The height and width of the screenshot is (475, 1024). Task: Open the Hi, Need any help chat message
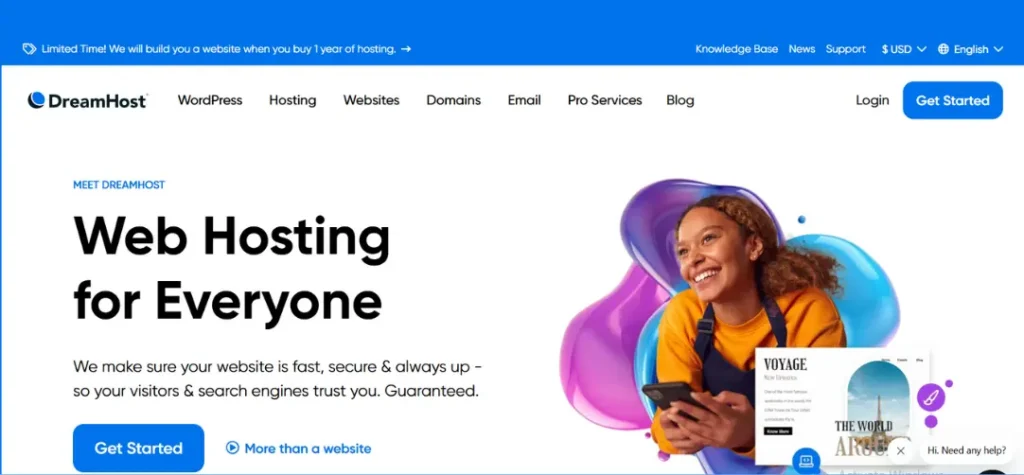coord(967,450)
